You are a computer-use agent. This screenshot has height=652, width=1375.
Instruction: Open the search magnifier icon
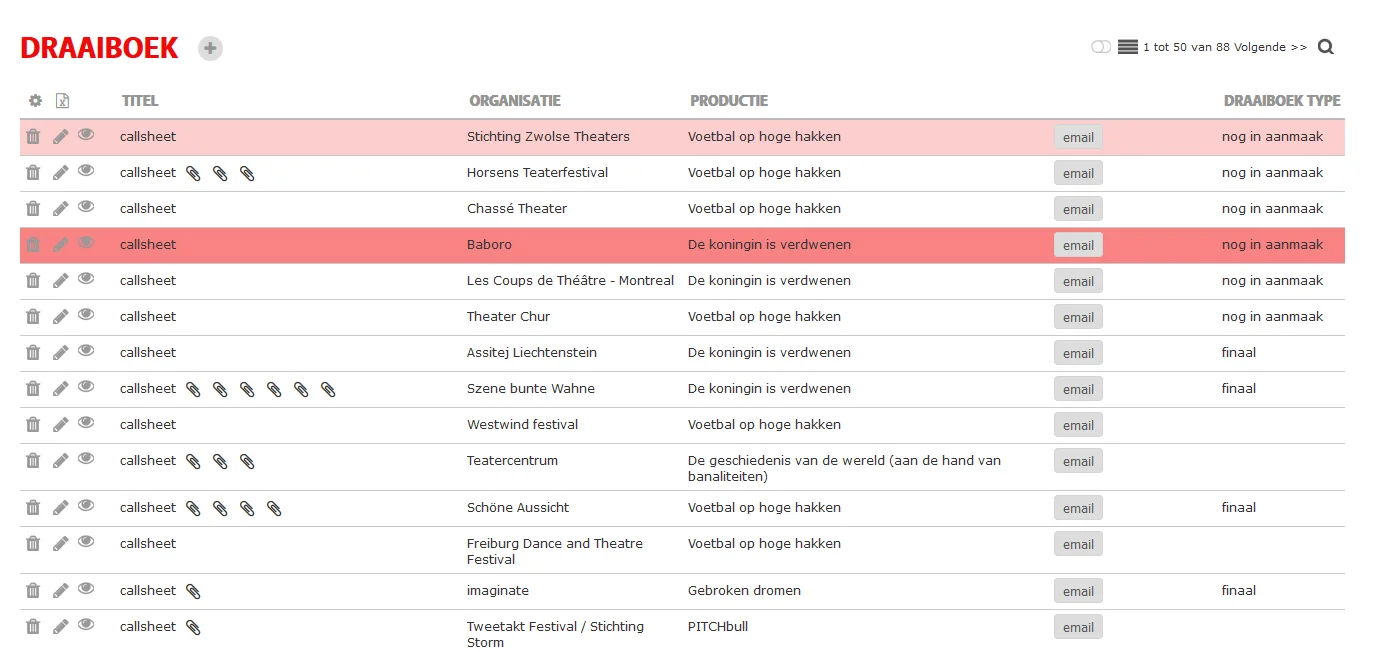pyautogui.click(x=1326, y=47)
